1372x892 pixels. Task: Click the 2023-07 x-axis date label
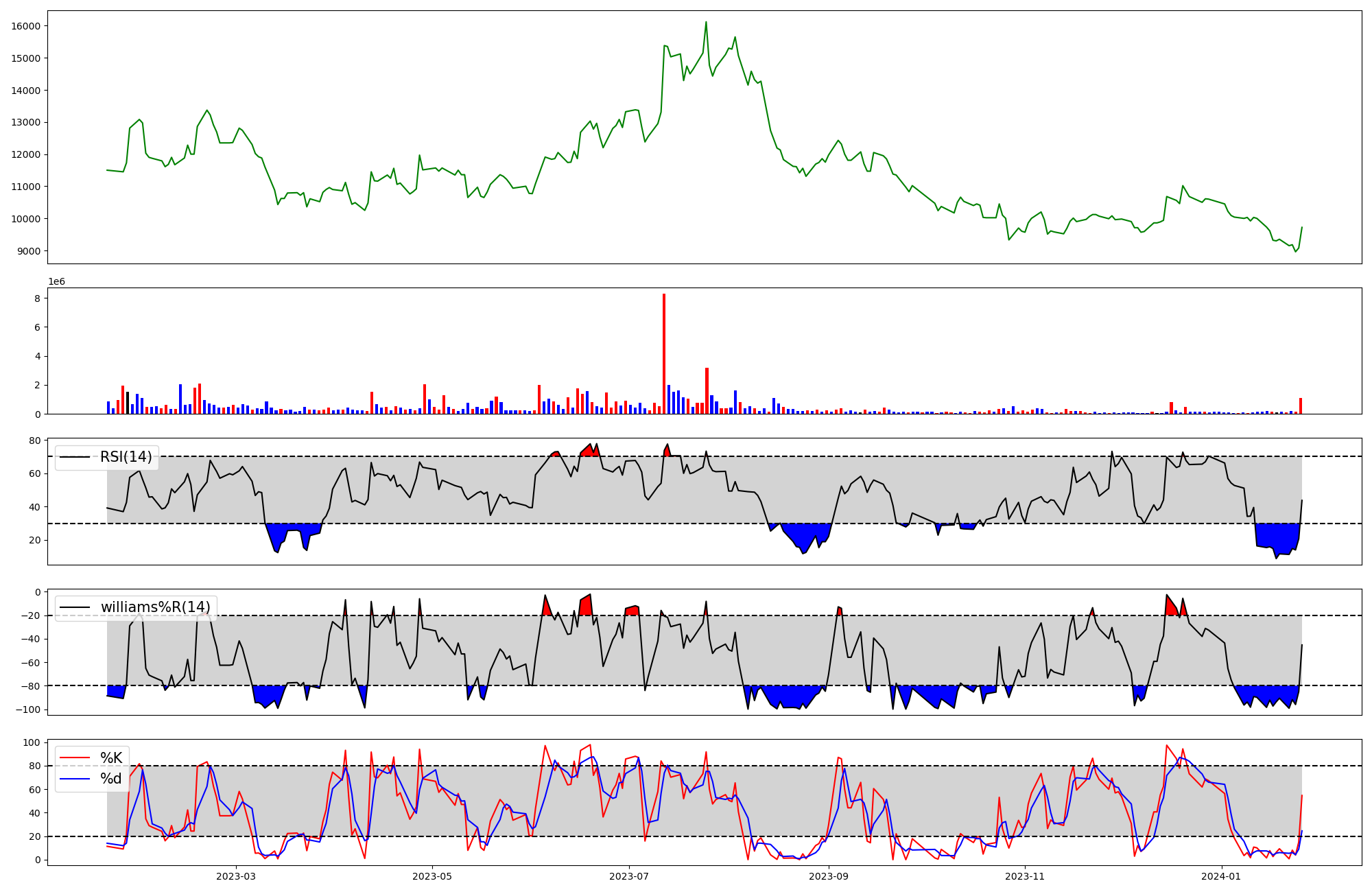coord(629,876)
